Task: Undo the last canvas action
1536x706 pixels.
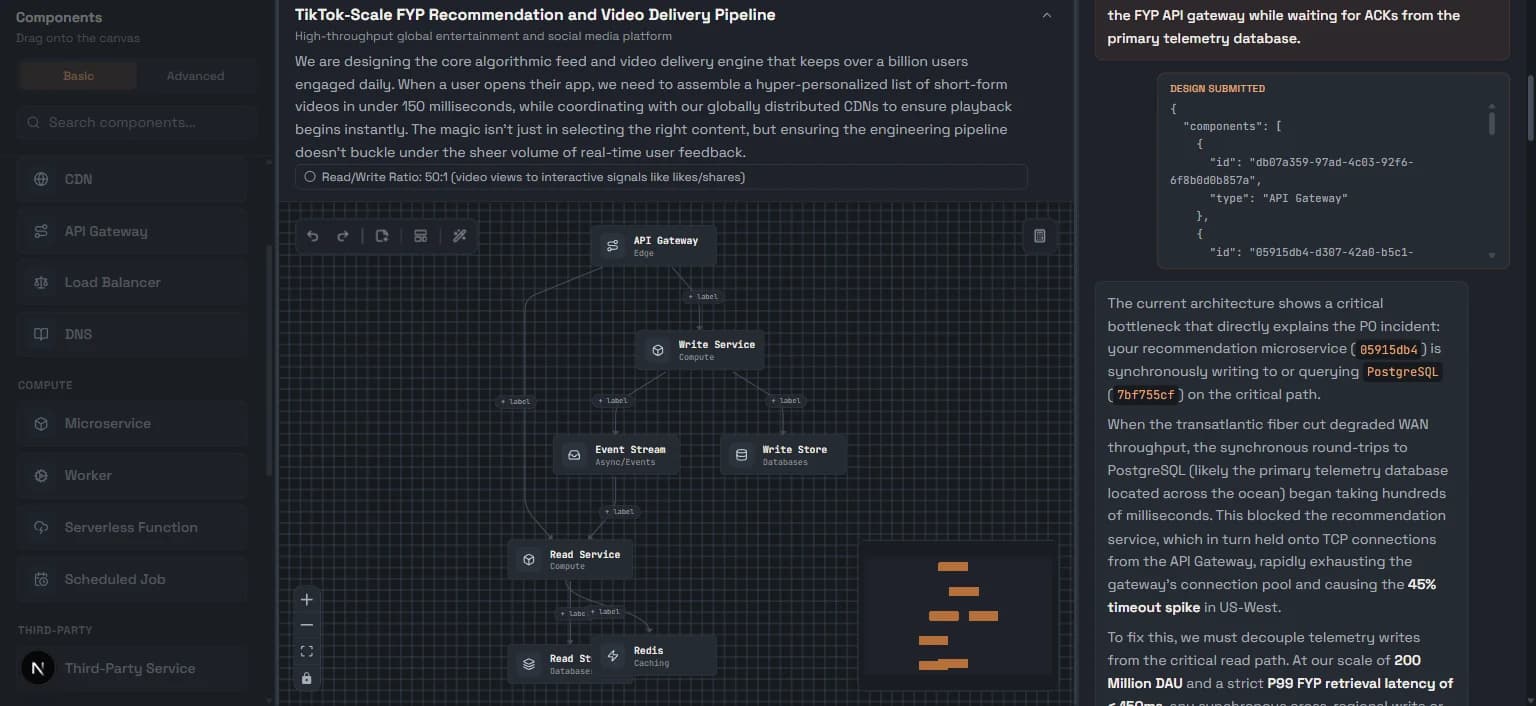Action: pyautogui.click(x=313, y=236)
